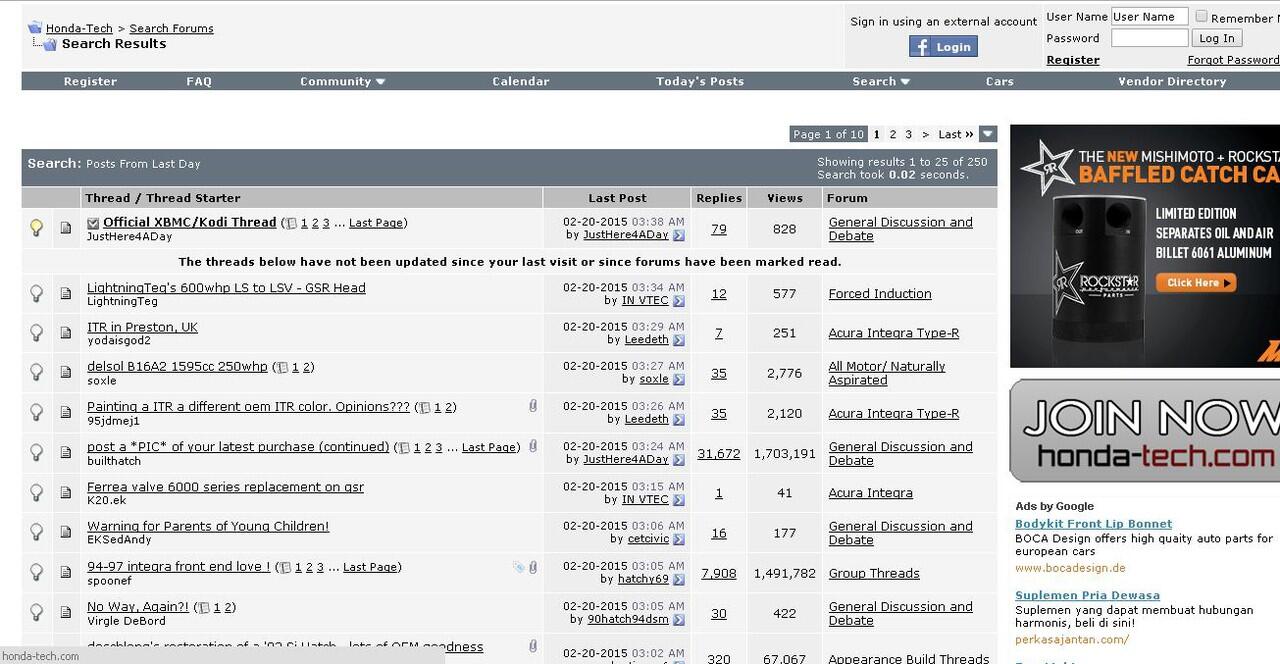Open the Forced Induction forum link

(880, 294)
